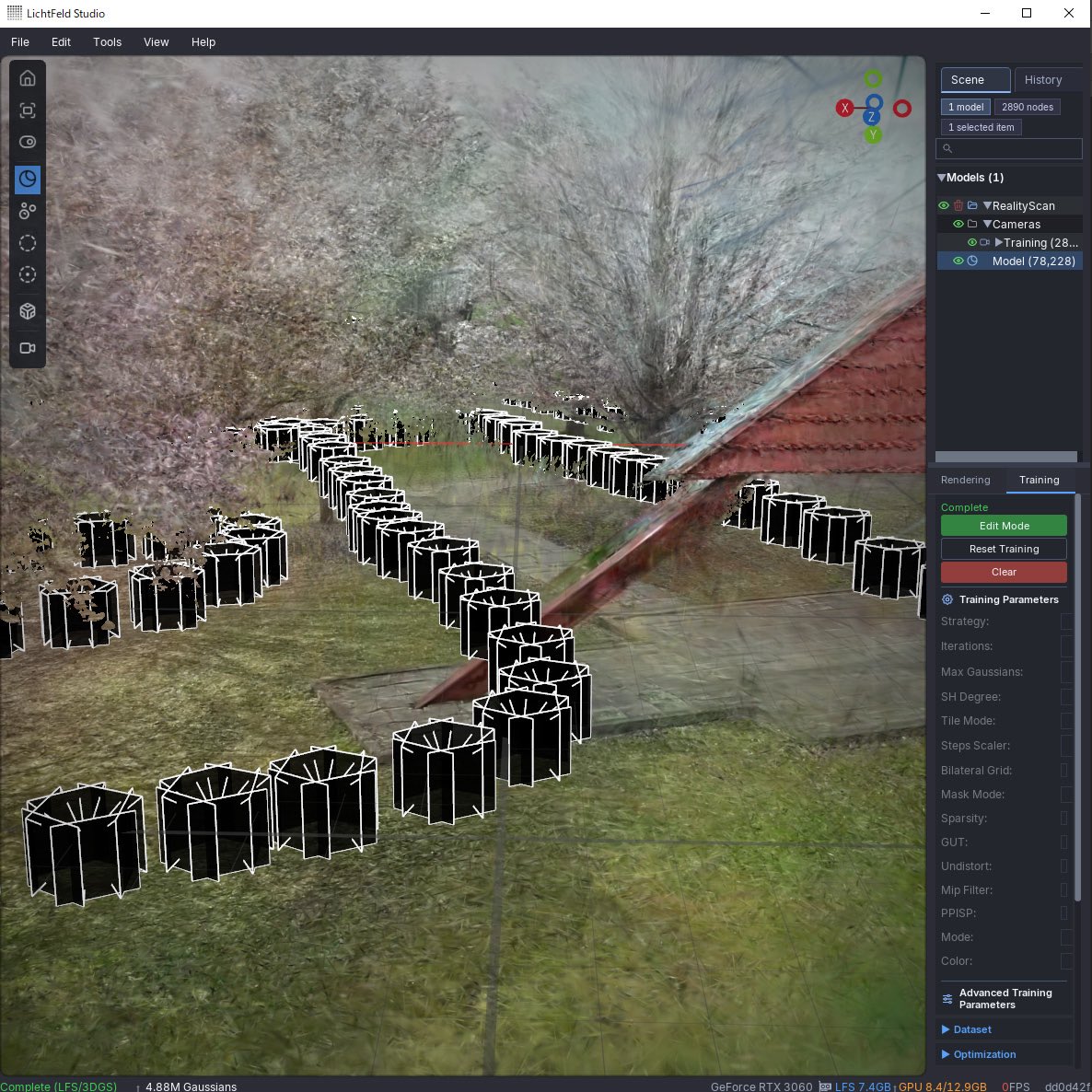The width and height of the screenshot is (1092, 1092).
Task: Switch to the History tab
Action: [1044, 79]
